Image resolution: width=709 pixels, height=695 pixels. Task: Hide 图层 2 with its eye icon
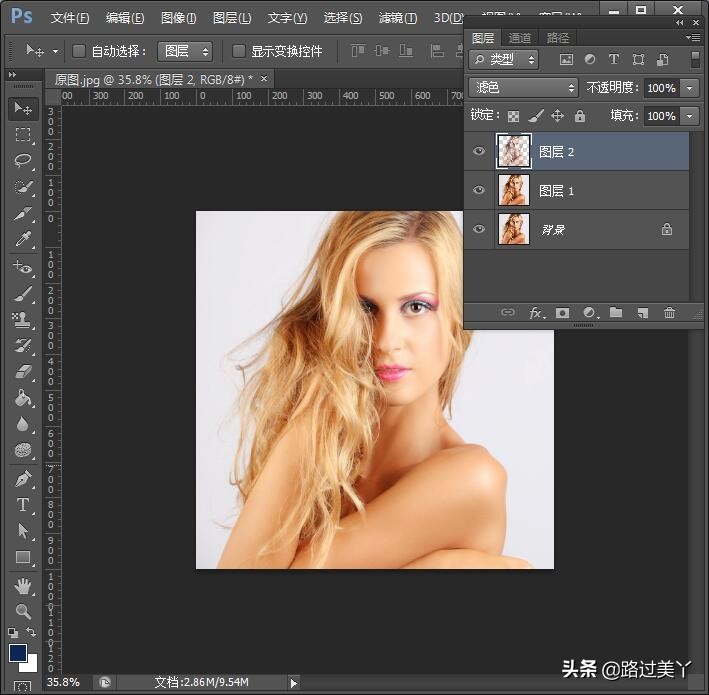coord(479,152)
